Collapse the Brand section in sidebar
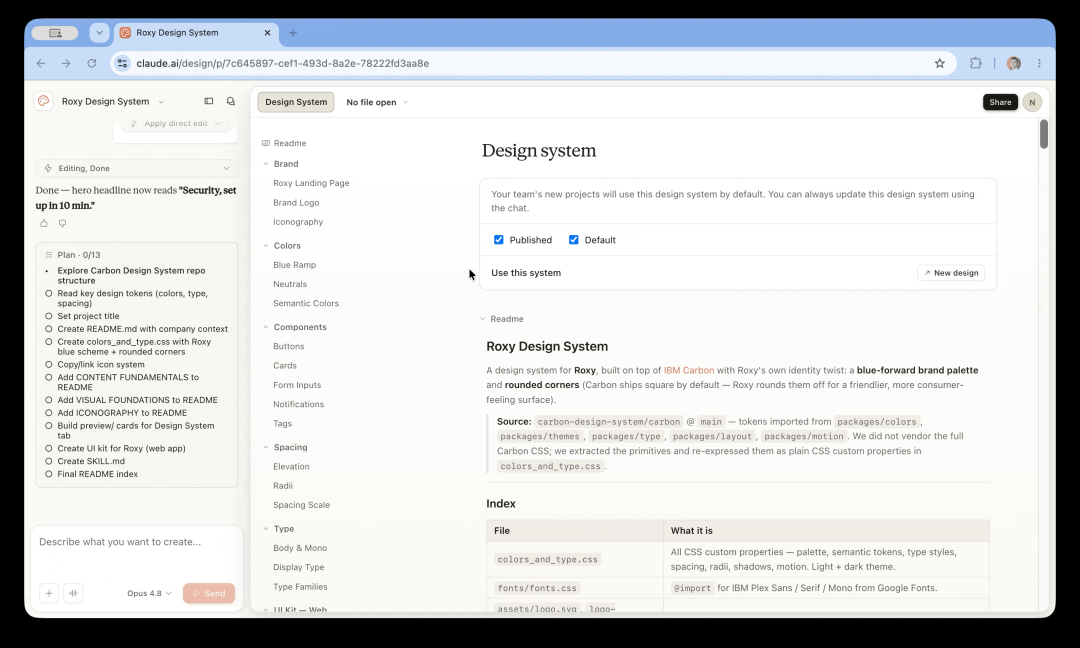 [266, 164]
